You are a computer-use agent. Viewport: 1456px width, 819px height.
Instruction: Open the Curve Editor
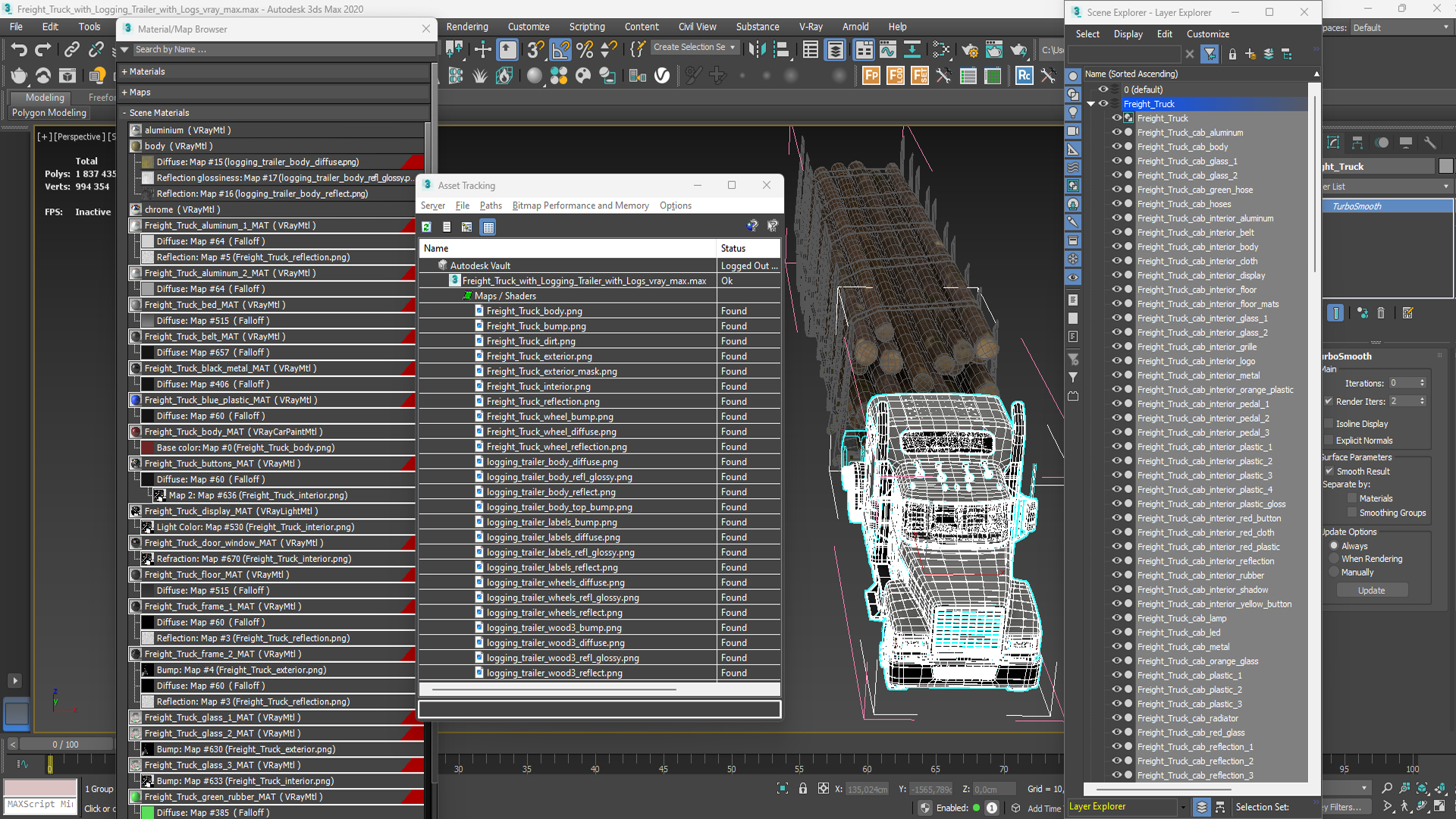coord(888,50)
